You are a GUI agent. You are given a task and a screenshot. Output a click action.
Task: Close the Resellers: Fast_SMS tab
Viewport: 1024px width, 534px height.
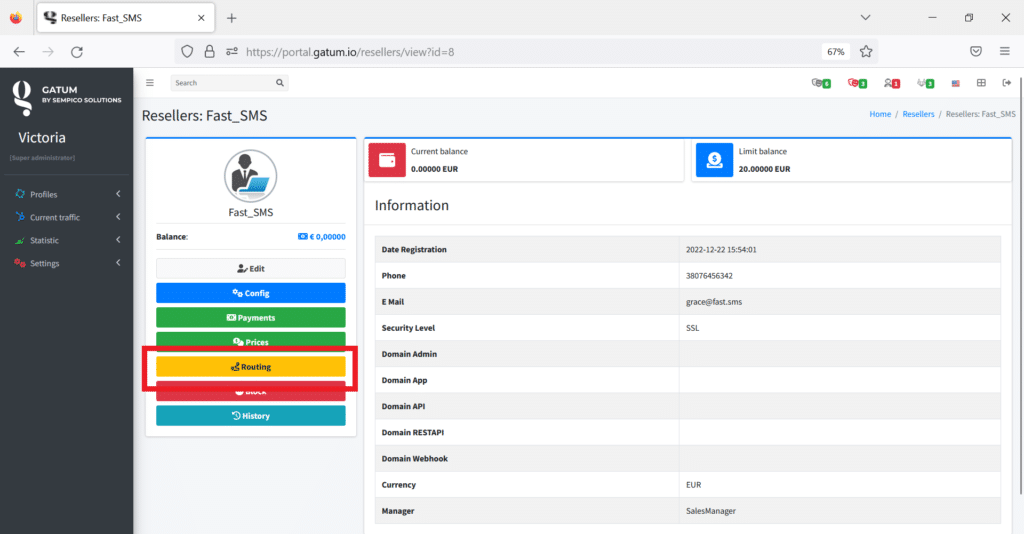pyautogui.click(x=201, y=18)
